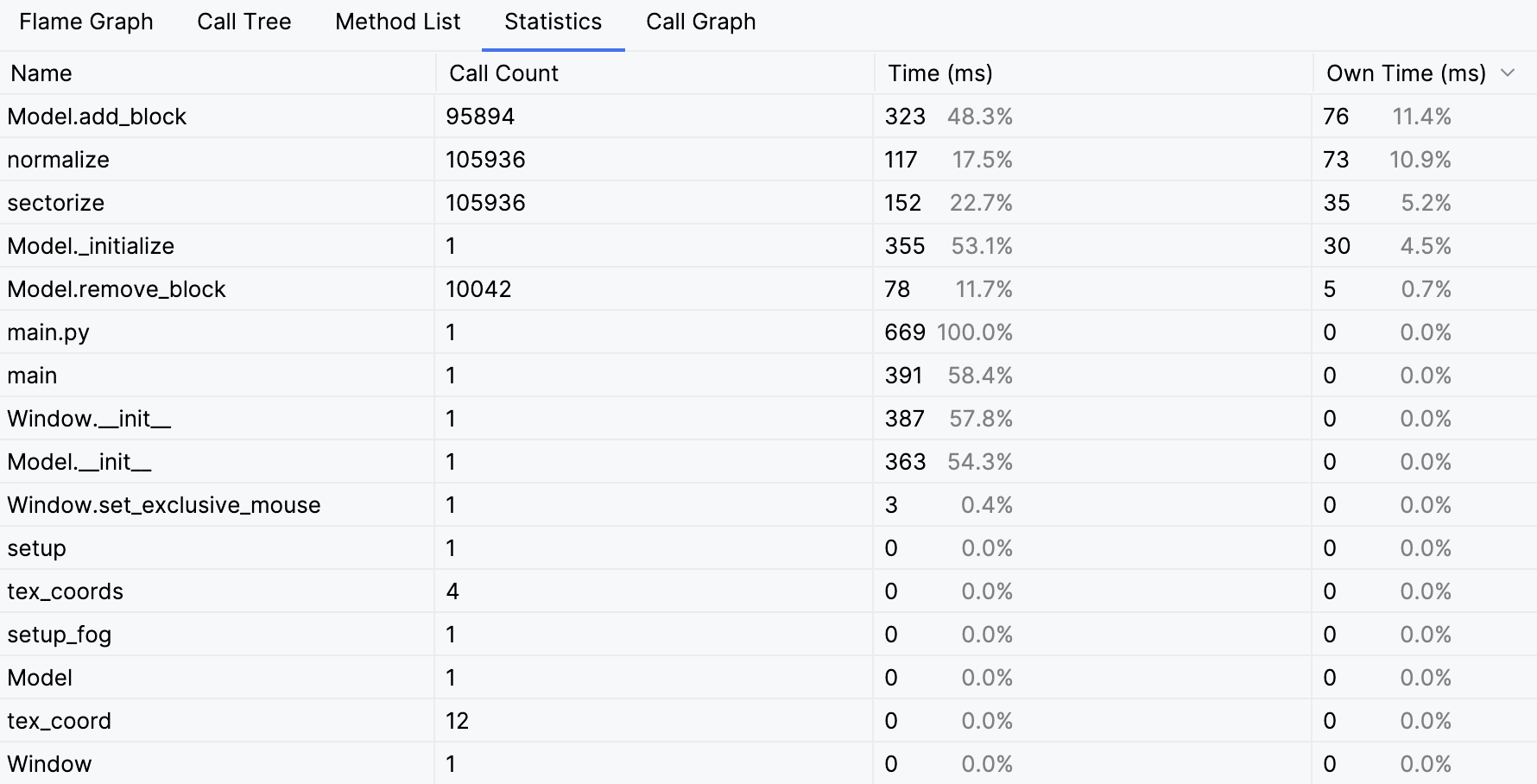Sort the table by Time (ms)

click(x=939, y=73)
